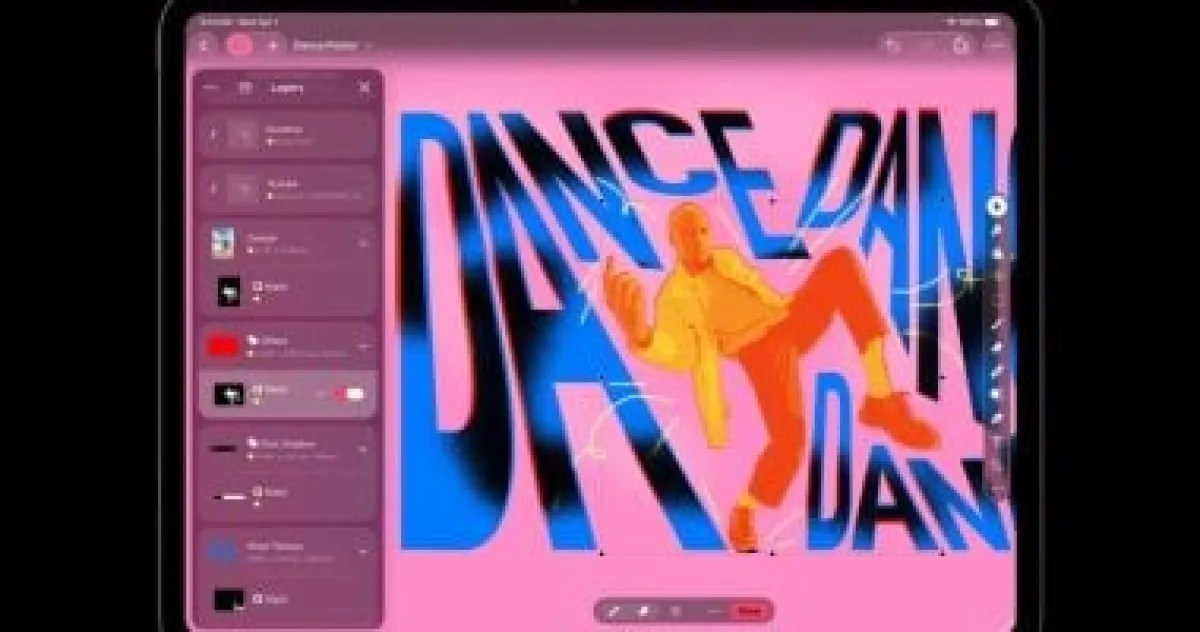Select the first faded layer row in the Layers panel
The image size is (1200, 632).
(288, 135)
